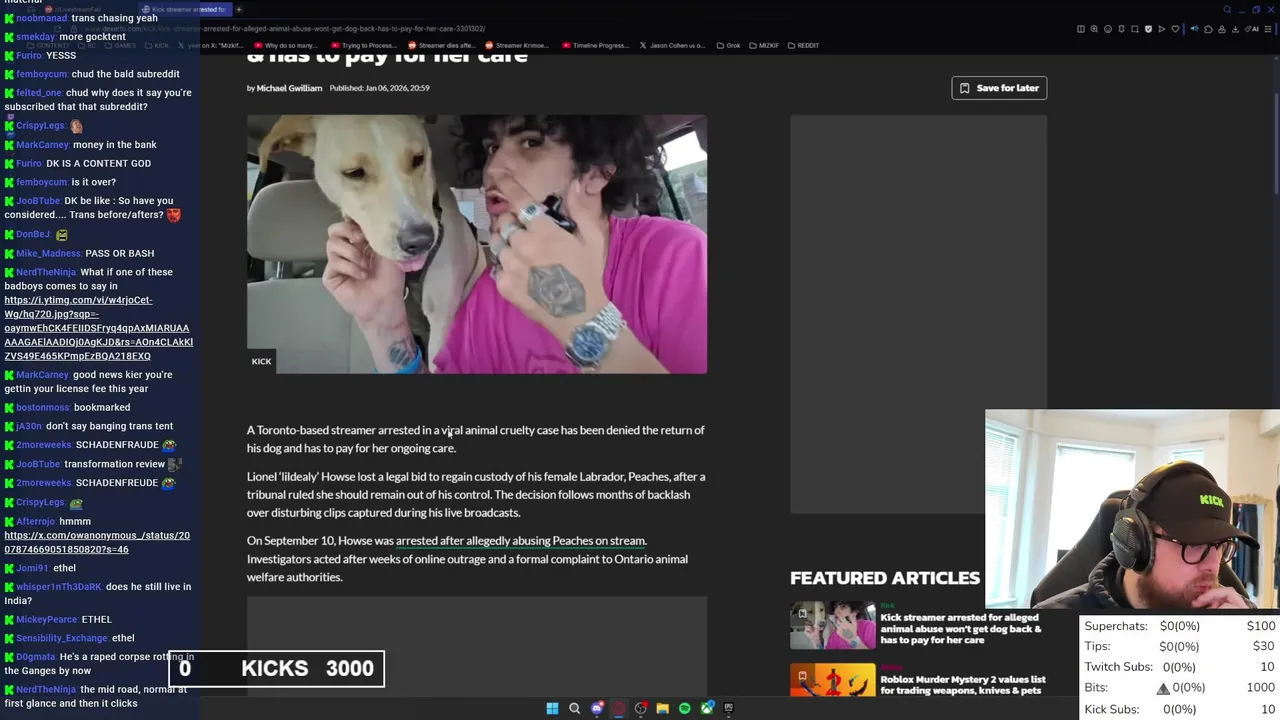
Task: Click chat username bostonmoss
Action: click(43, 408)
